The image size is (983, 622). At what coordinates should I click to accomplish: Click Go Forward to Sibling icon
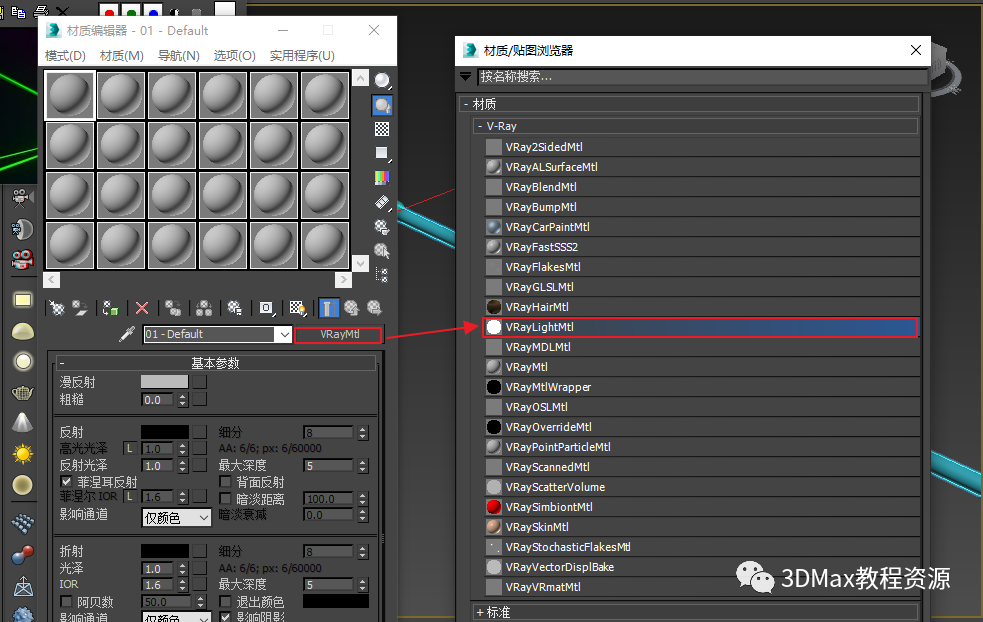click(x=374, y=308)
